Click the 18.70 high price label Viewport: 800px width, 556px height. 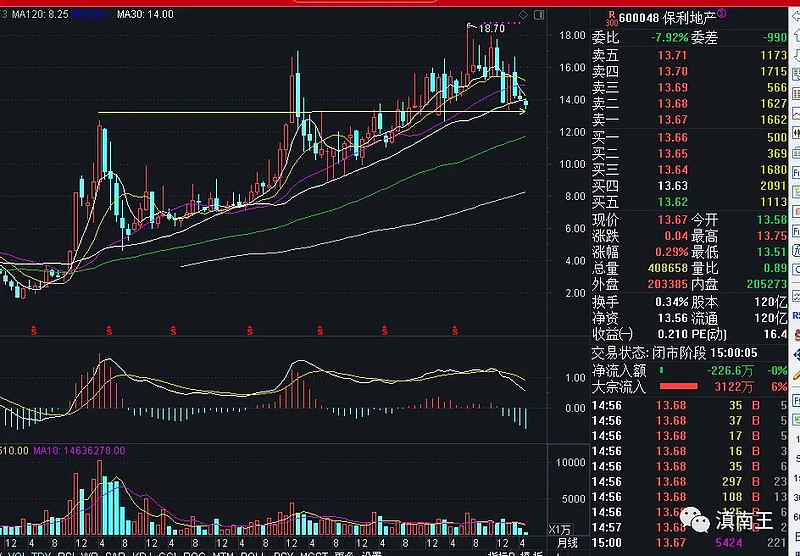pyautogui.click(x=491, y=29)
